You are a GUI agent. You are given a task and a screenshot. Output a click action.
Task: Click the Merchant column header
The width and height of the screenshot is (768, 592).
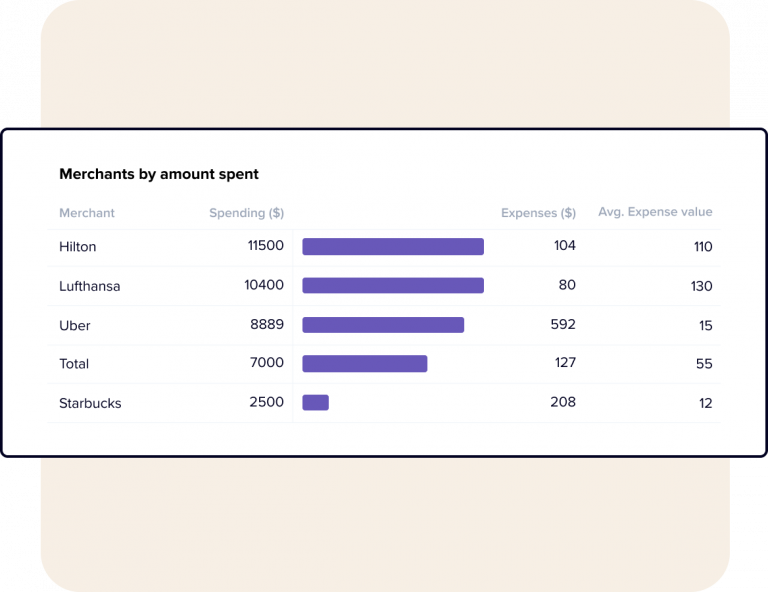click(x=87, y=213)
